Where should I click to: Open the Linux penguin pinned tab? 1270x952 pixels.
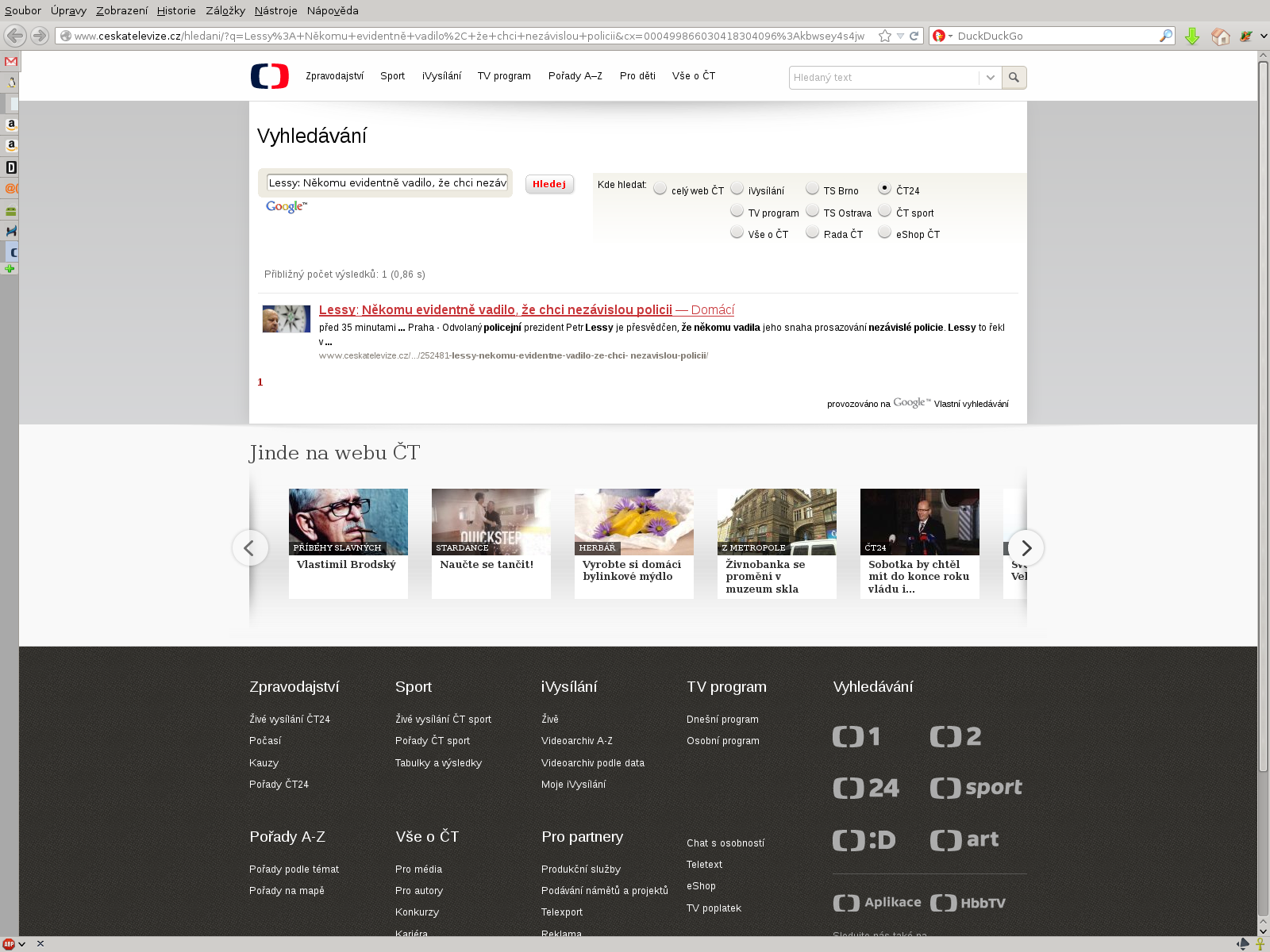click(x=11, y=82)
